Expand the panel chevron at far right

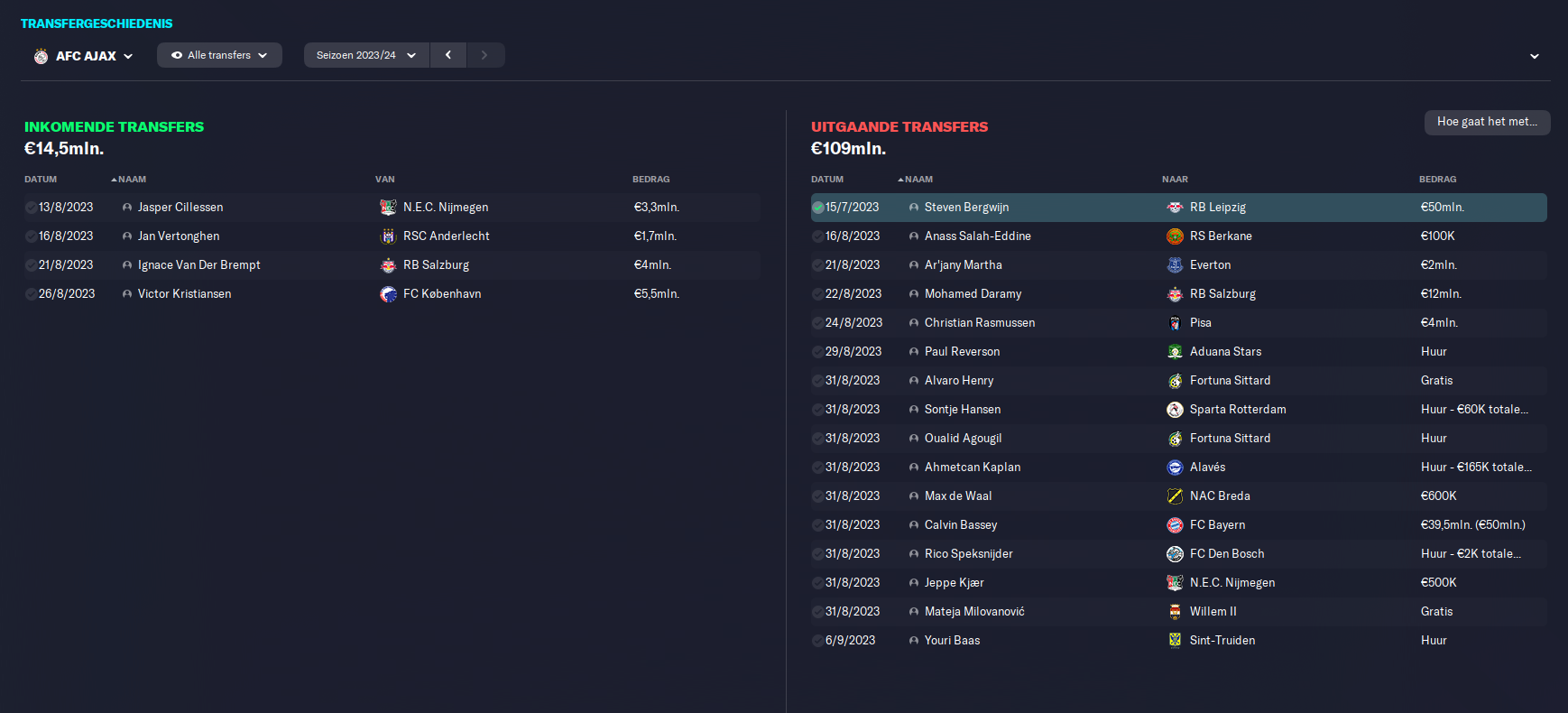click(1534, 56)
